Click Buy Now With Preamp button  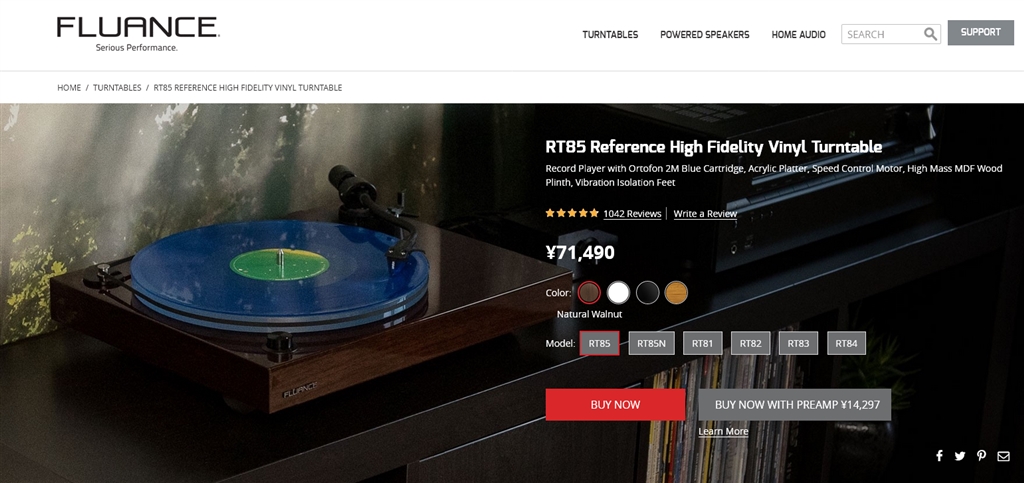(795, 405)
